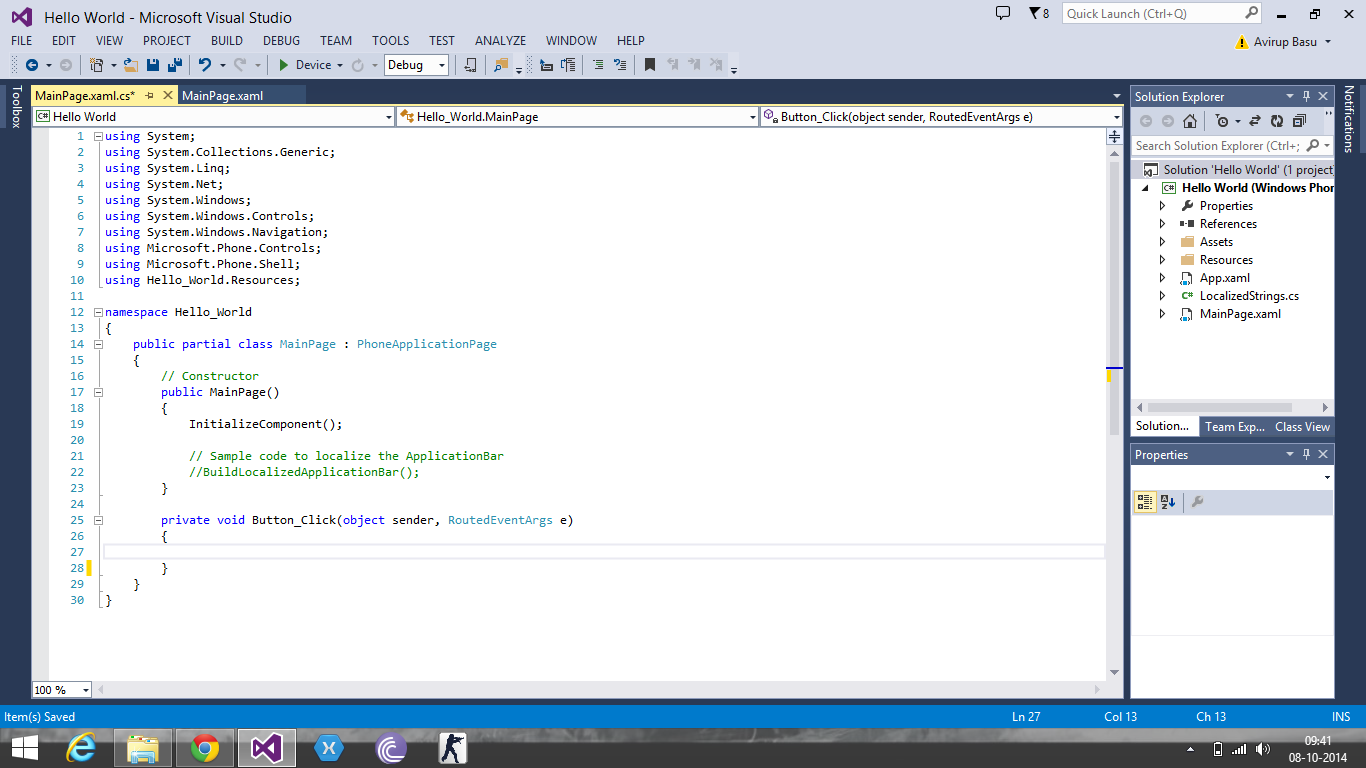The height and width of the screenshot is (768, 1366).
Task: Start debugging with the green Device play button
Action: point(284,65)
